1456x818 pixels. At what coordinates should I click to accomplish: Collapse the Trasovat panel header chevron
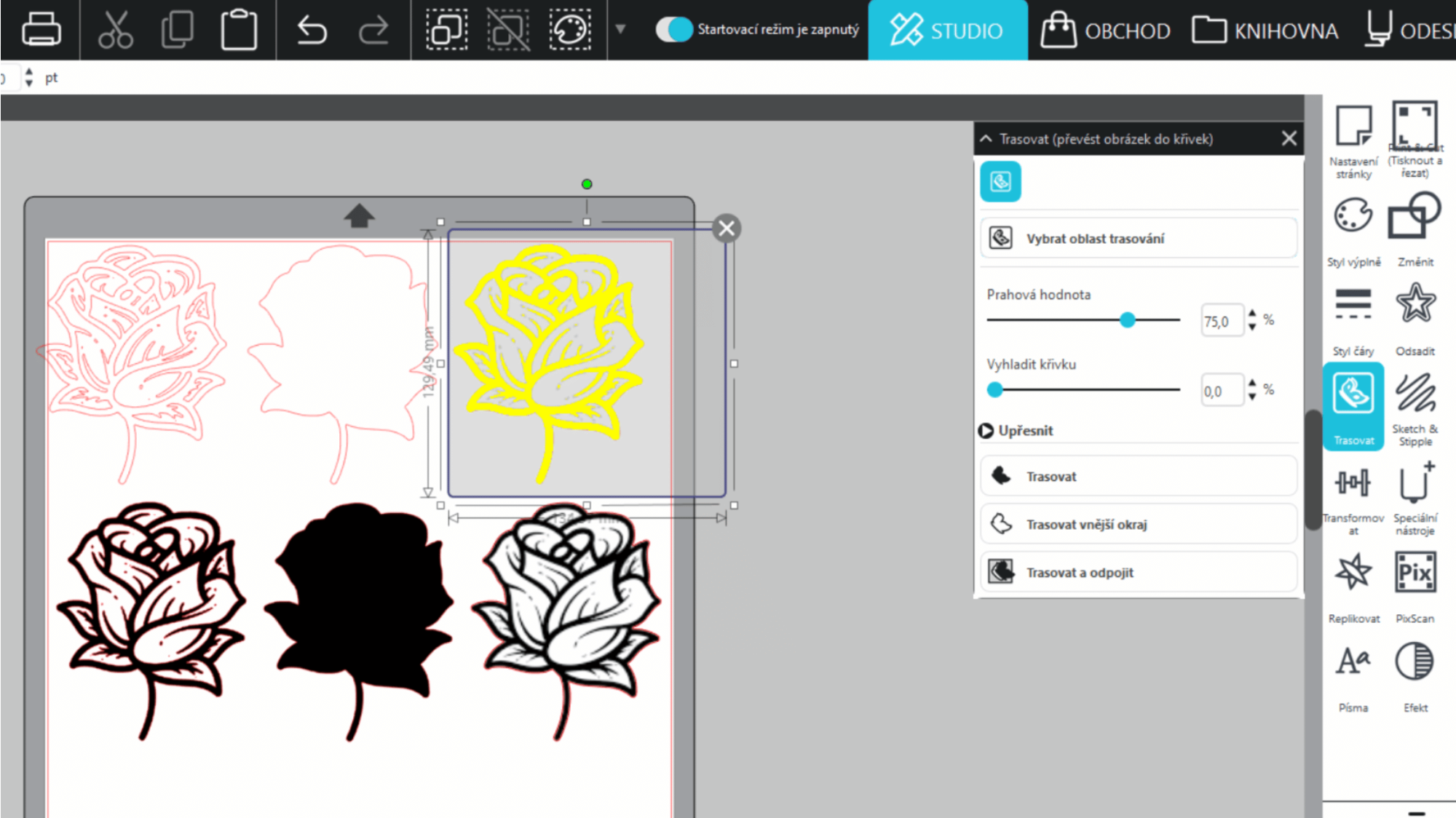986,138
